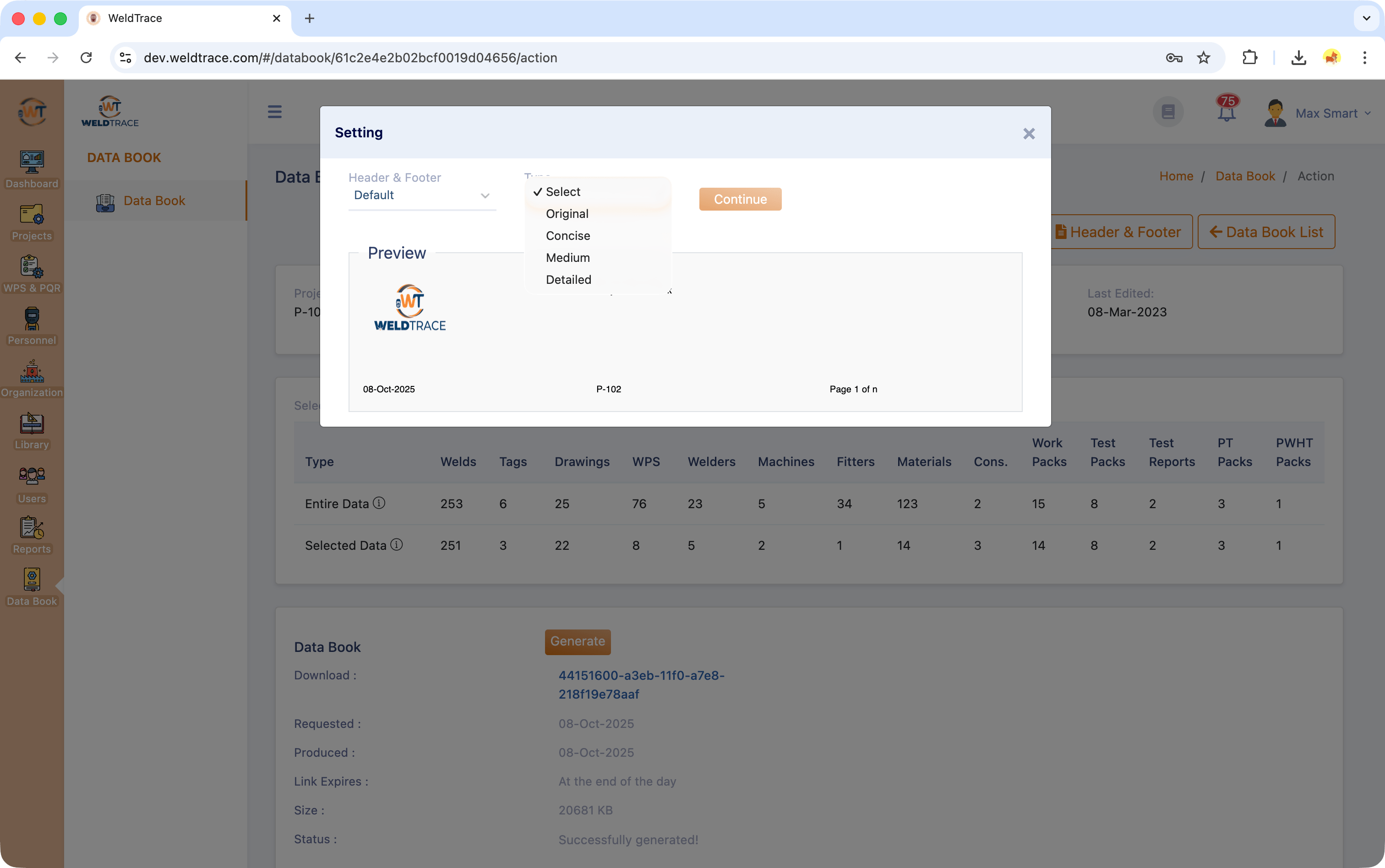Choose Original from the Type list
Image resolution: width=1385 pixels, height=868 pixels.
click(x=567, y=213)
